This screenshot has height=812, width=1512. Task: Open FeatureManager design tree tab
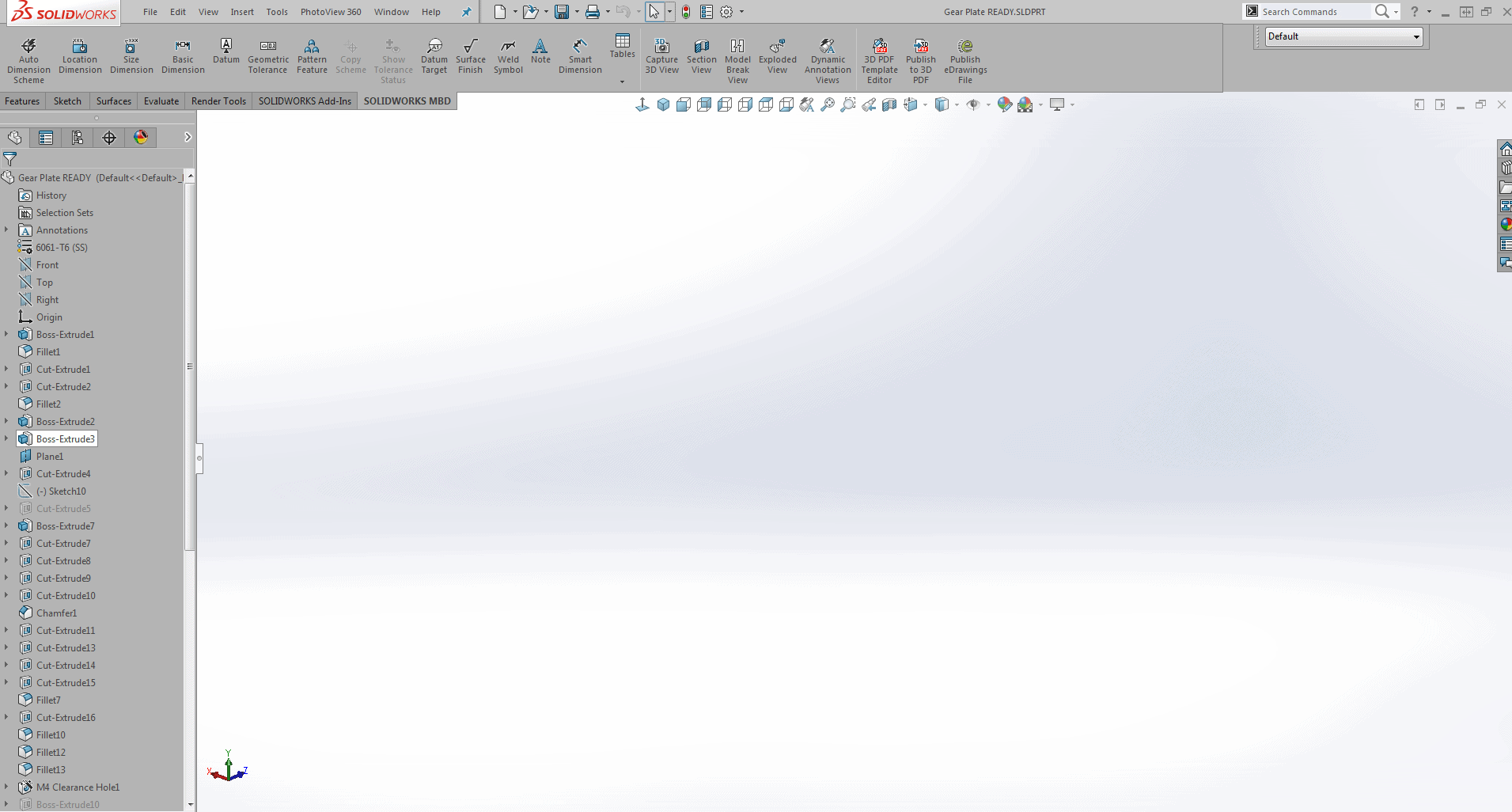(x=14, y=138)
